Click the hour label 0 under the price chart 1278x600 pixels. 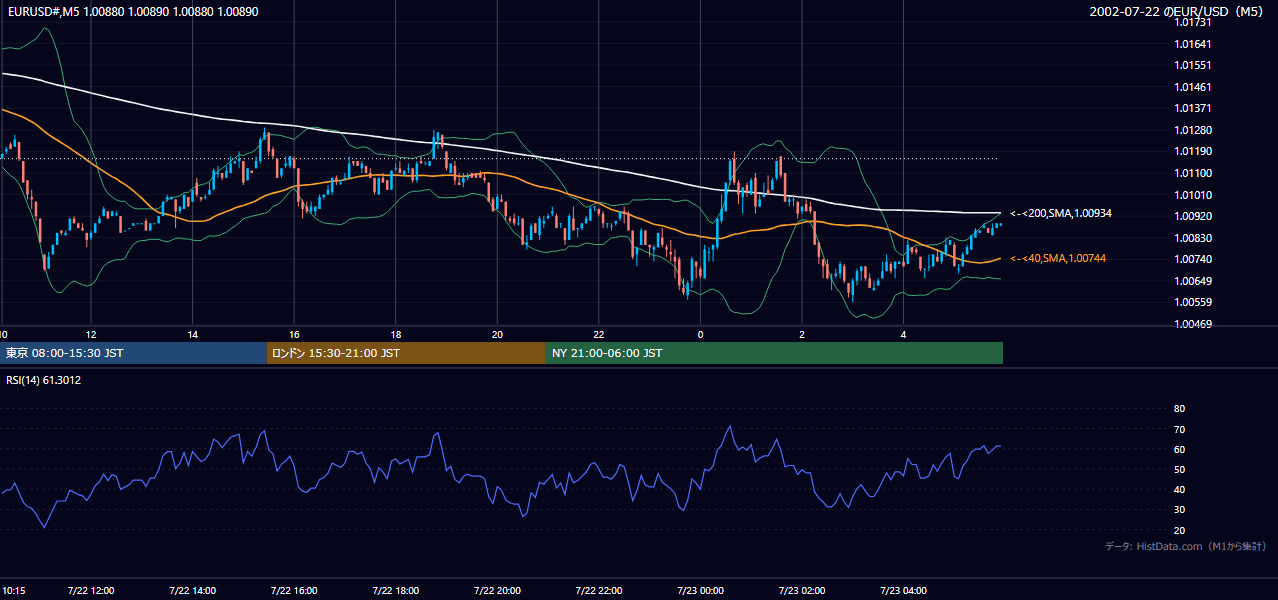click(700, 334)
